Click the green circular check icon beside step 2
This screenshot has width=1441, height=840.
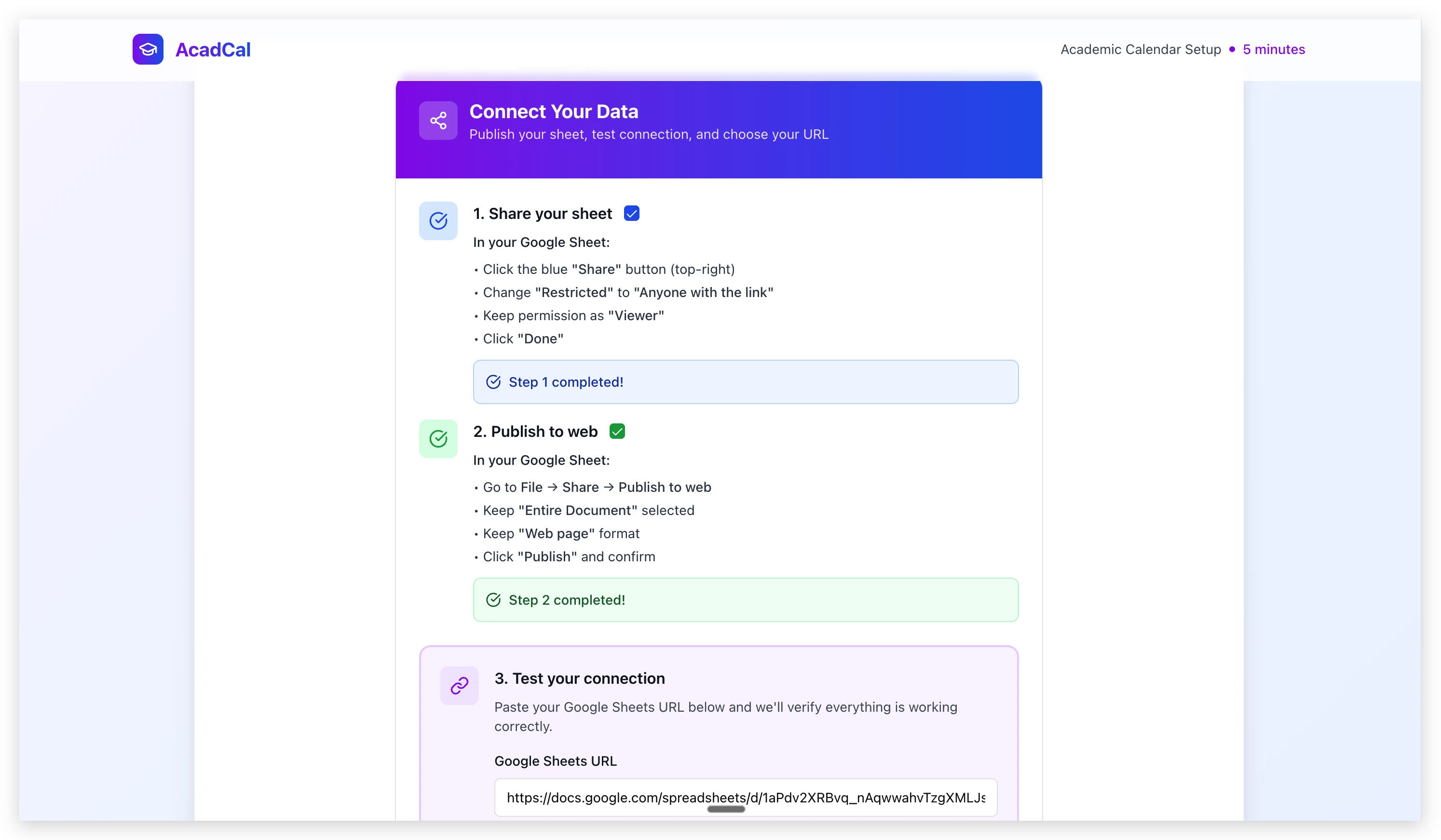[437, 438]
